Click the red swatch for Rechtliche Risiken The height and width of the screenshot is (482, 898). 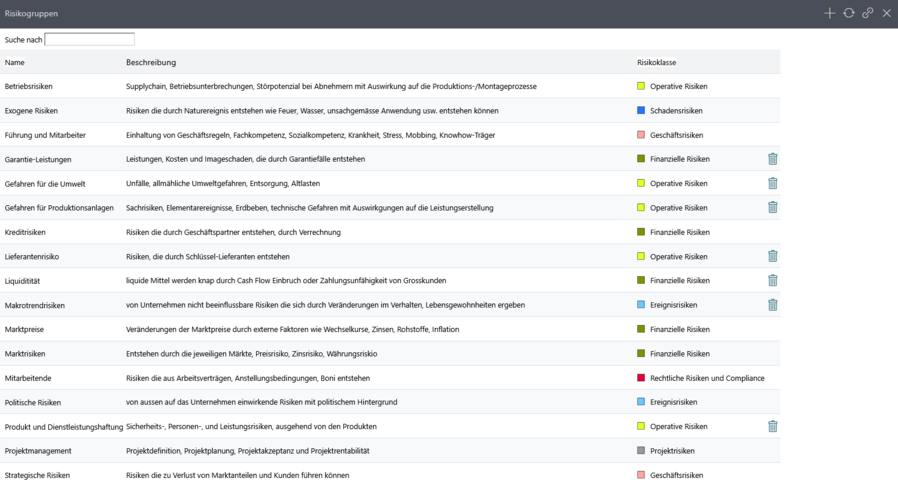[641, 378]
